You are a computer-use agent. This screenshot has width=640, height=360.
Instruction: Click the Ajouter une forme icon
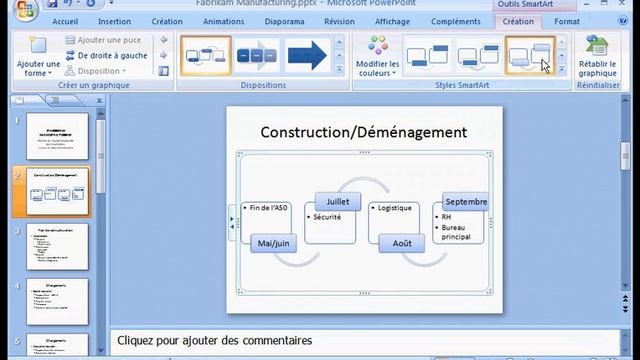click(x=38, y=45)
